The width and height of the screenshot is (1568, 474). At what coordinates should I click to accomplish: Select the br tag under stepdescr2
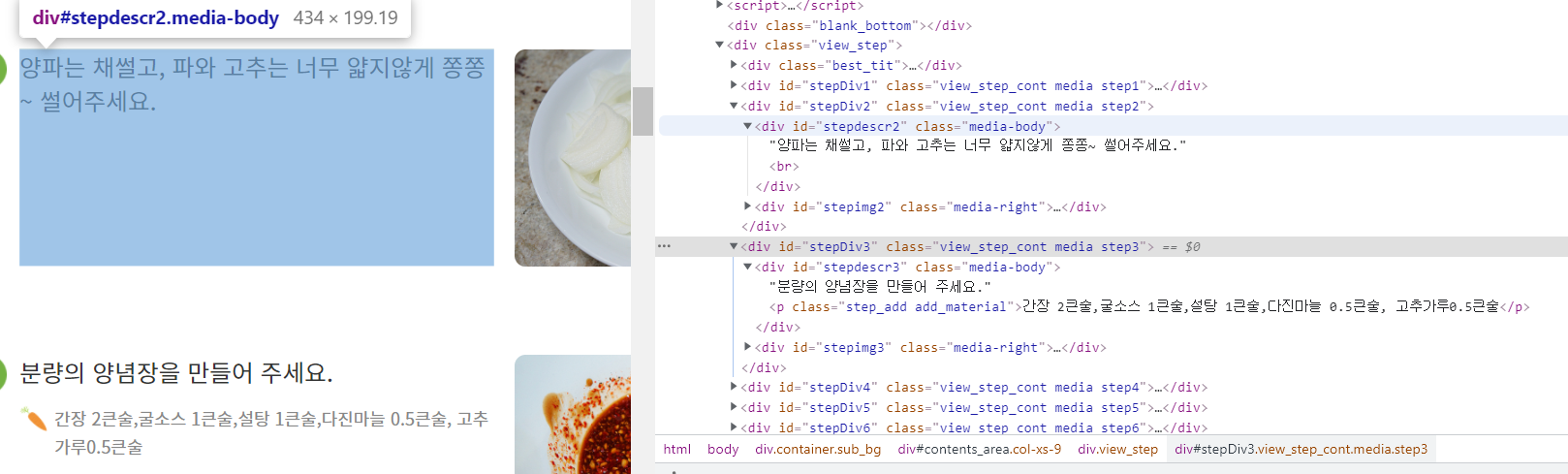[x=784, y=166]
